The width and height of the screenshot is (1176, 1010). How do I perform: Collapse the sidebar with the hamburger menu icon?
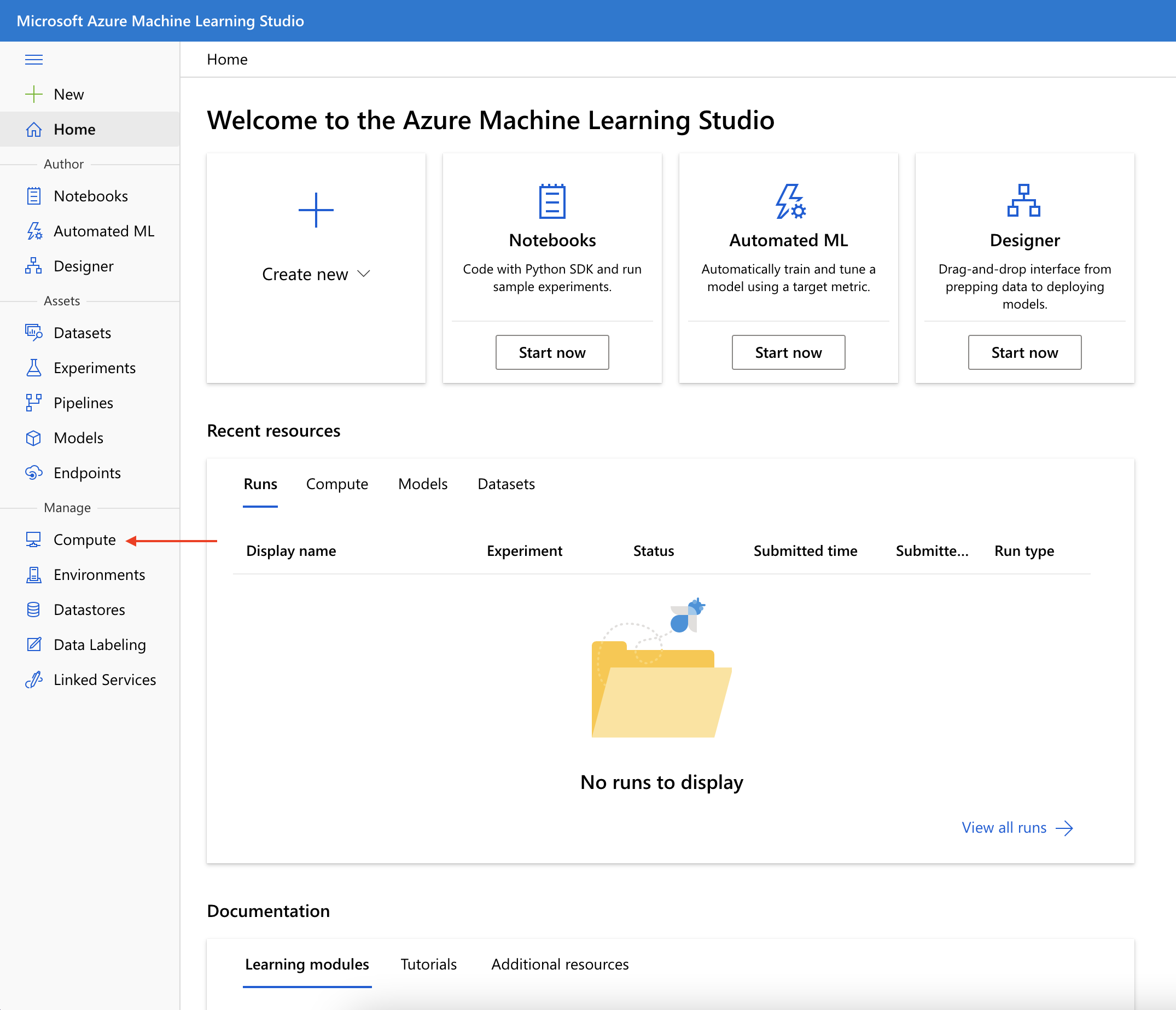click(x=34, y=60)
